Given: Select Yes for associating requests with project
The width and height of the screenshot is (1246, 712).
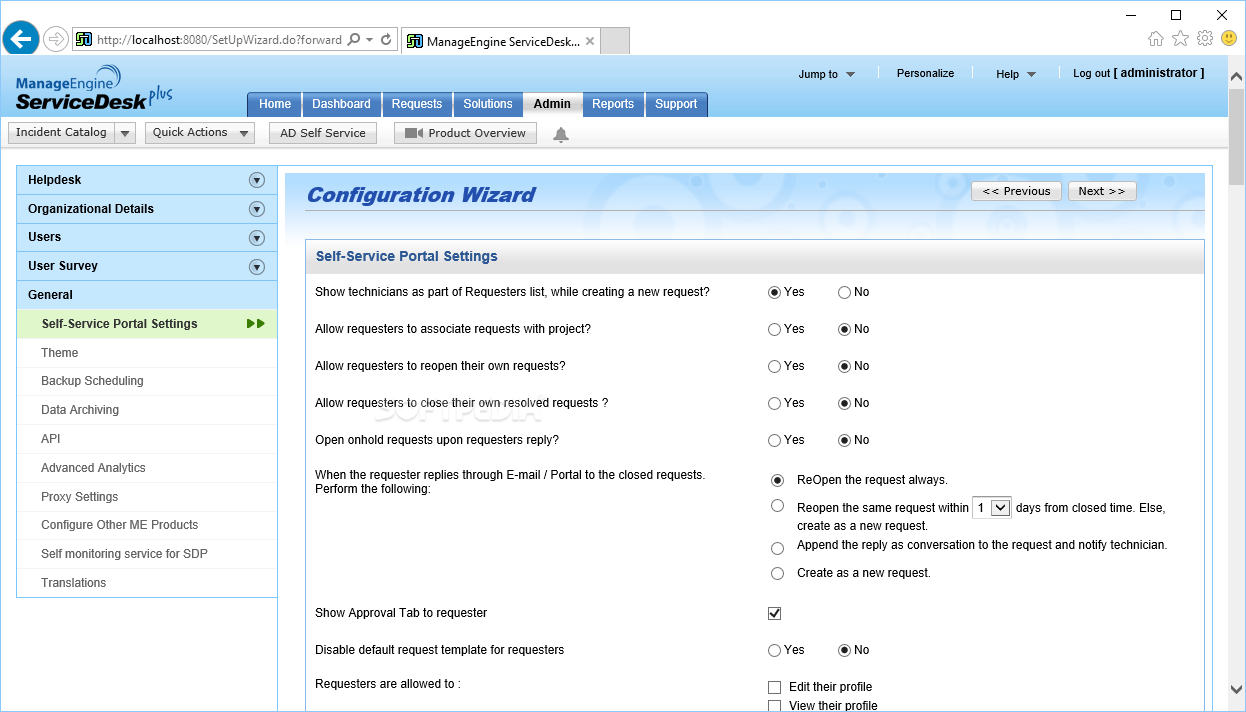Looking at the screenshot, I should 774,329.
